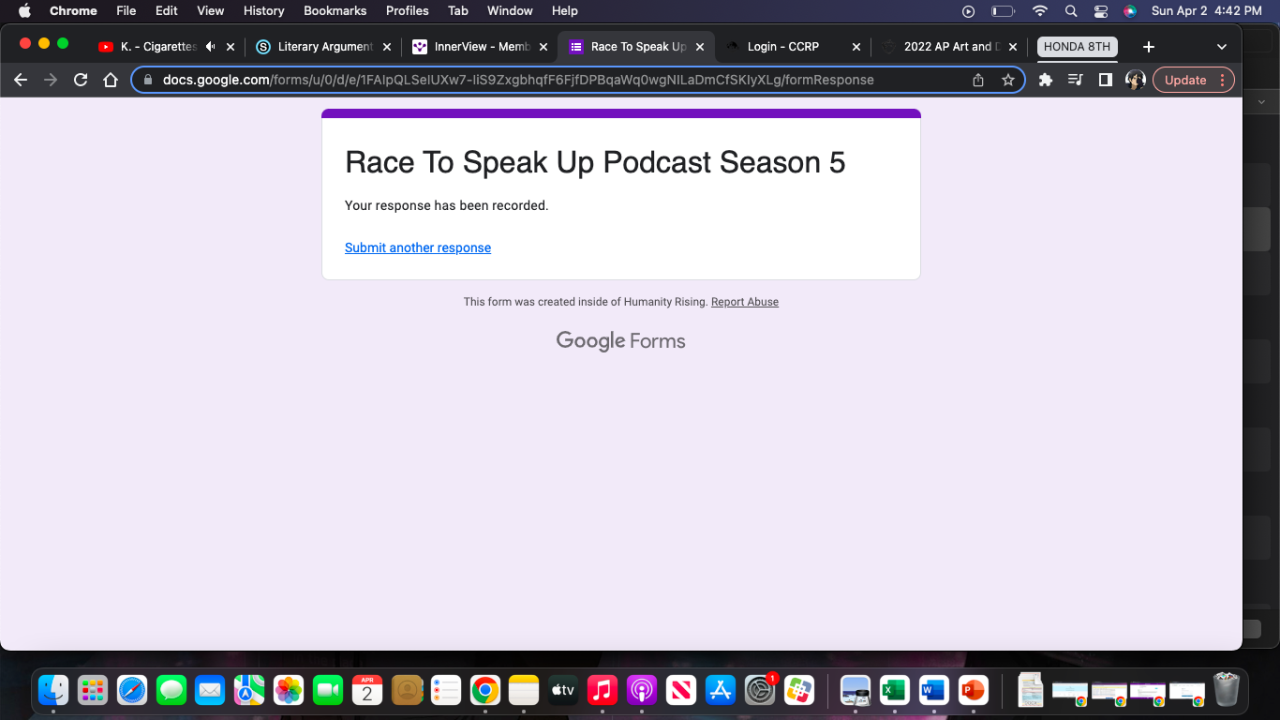Open Mail from the Dock
The width and height of the screenshot is (1280, 720).
[x=210, y=690]
